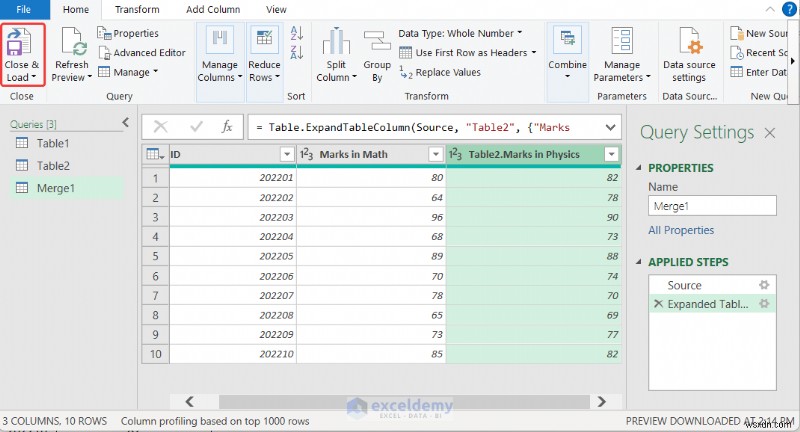
Task: Collapse the Queries pane
Action: point(126,122)
